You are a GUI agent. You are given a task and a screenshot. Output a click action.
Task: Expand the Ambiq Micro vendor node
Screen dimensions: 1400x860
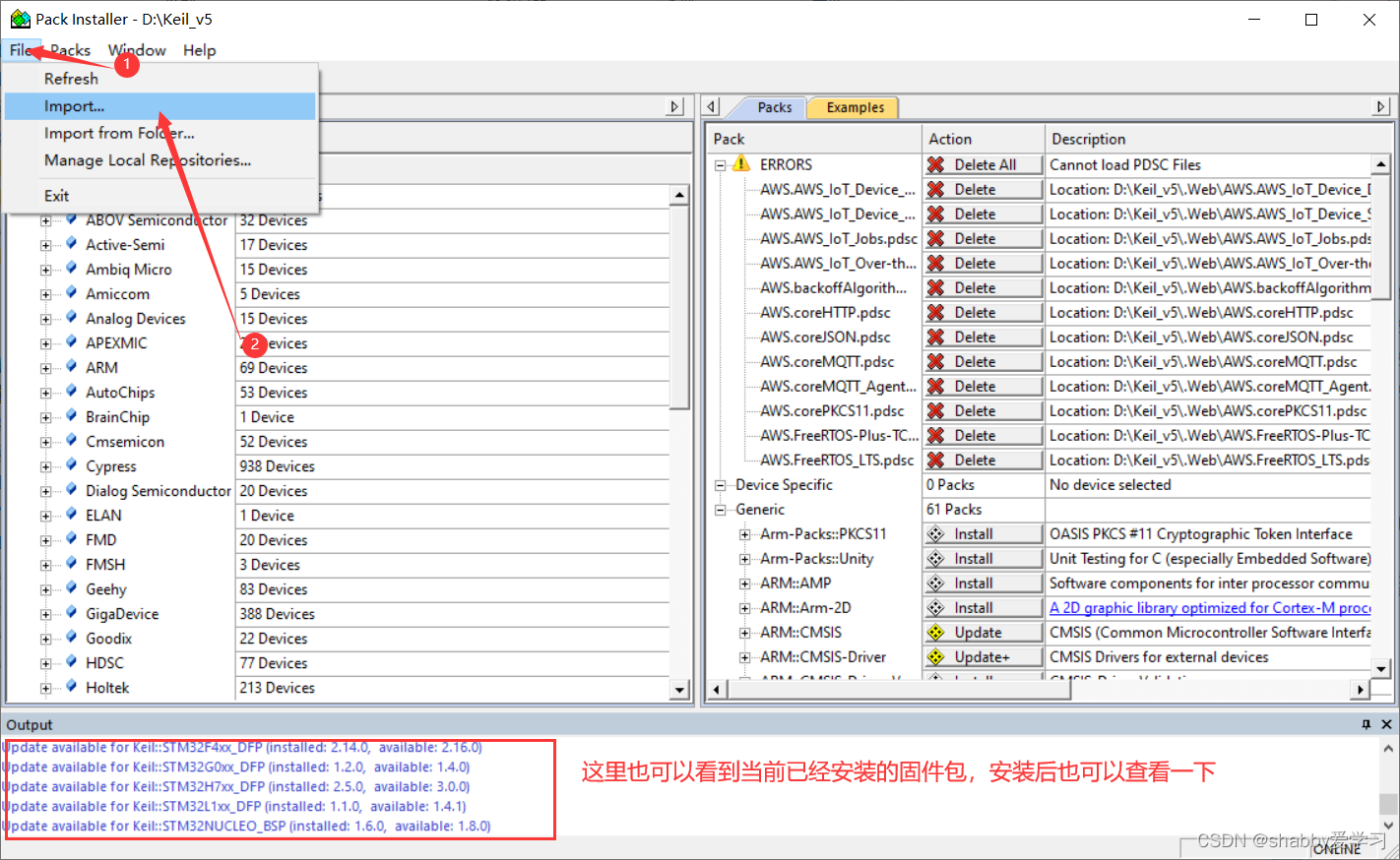point(45,270)
